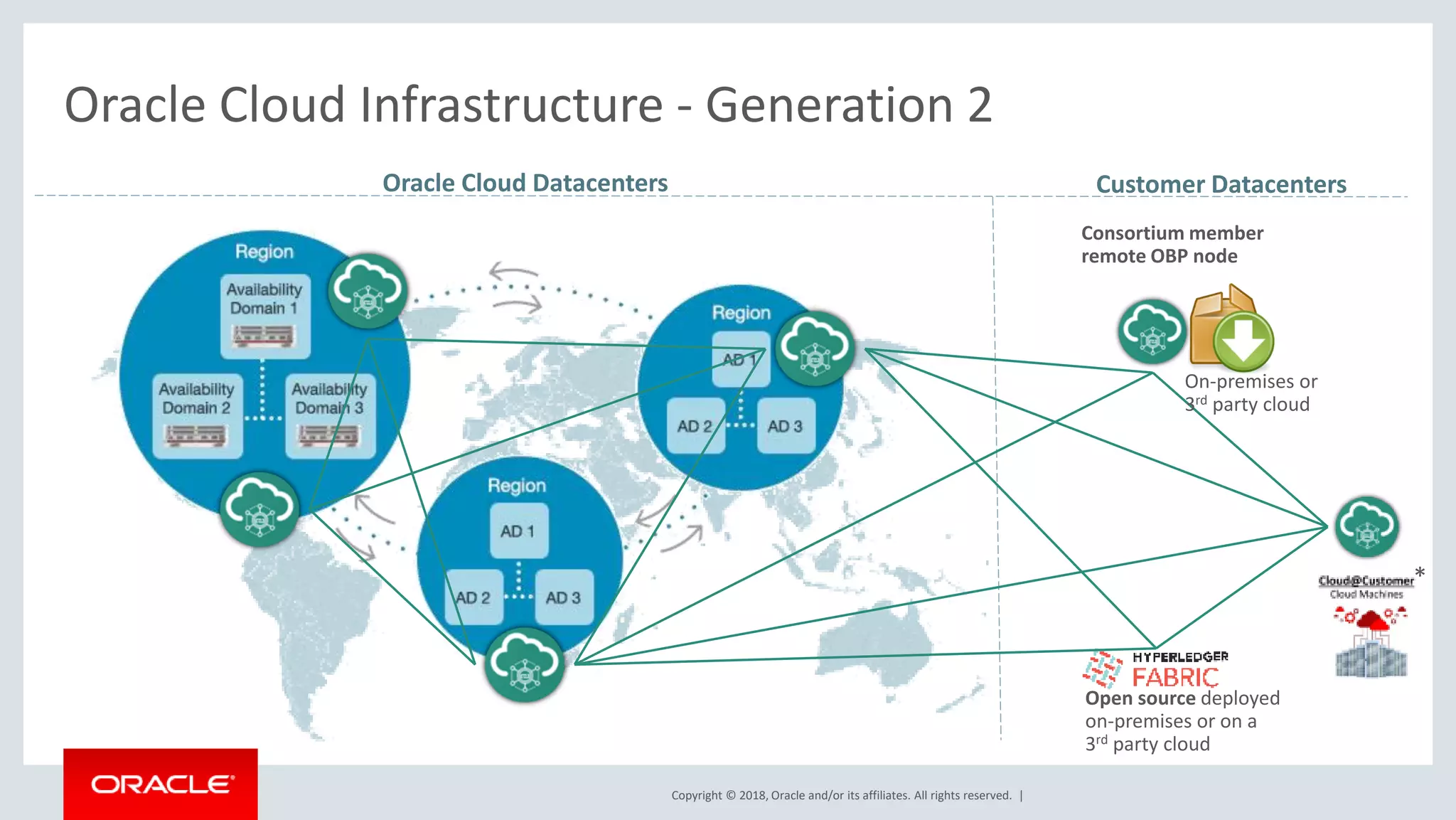This screenshot has width=1456, height=820.
Task: Select the Availability Domain 3 box
Action: coord(331,416)
